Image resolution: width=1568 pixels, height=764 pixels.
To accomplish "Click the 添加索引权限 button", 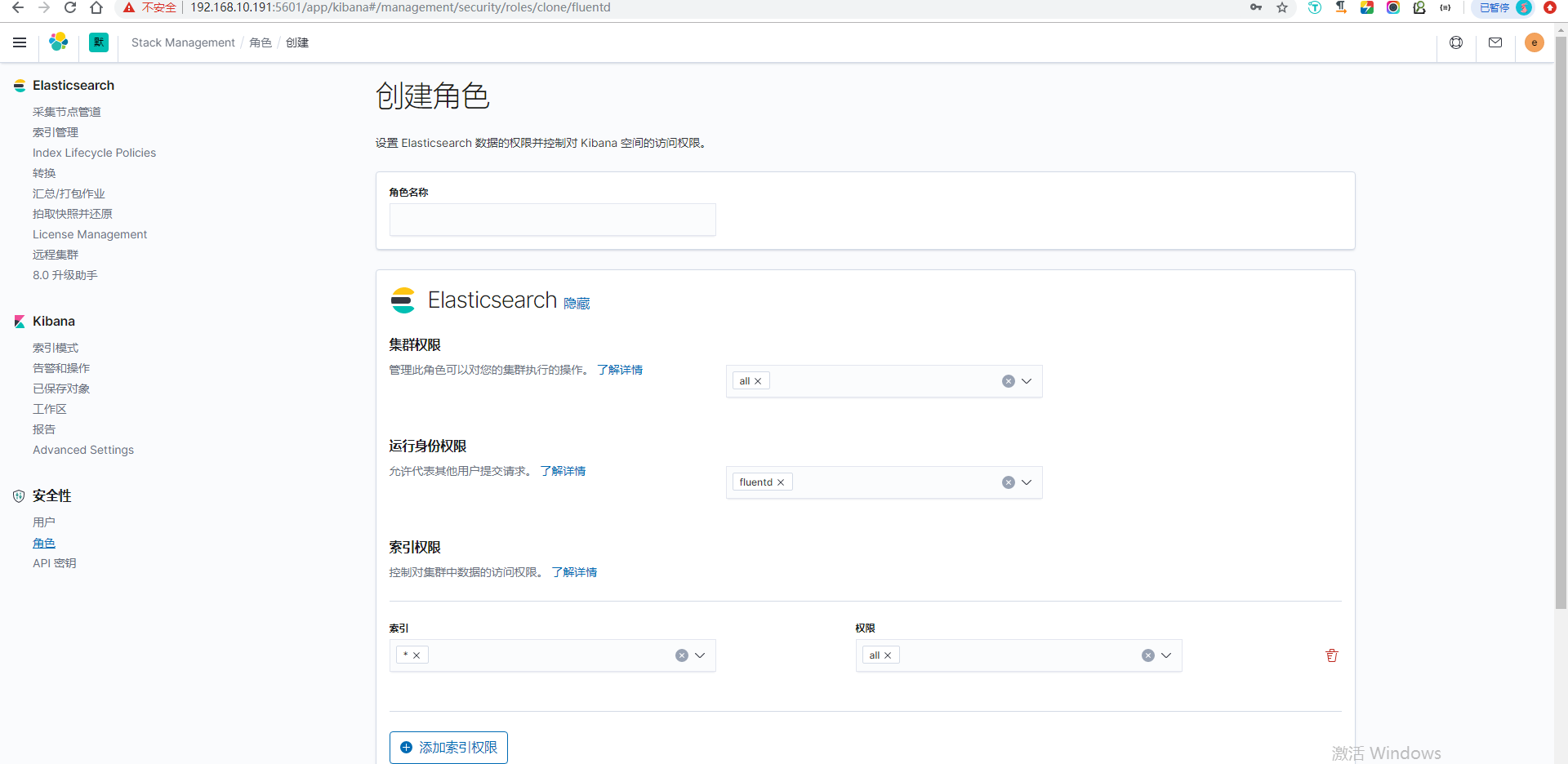I will click(x=448, y=748).
